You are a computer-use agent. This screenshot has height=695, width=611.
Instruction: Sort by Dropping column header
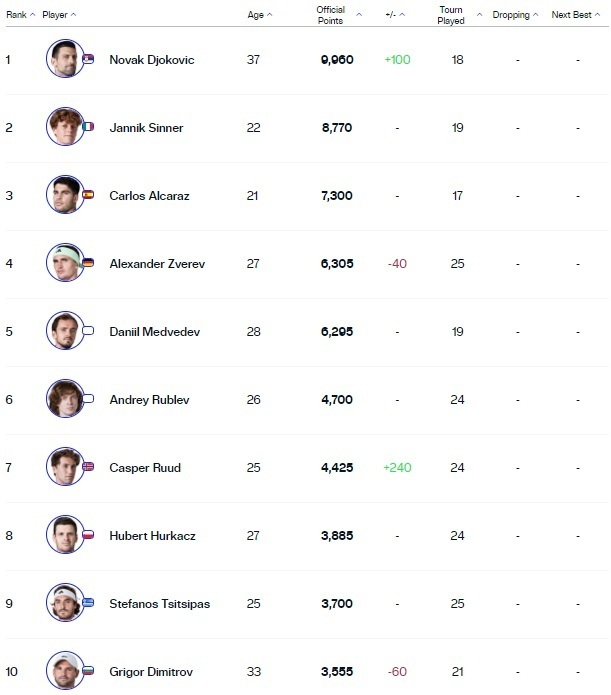[x=515, y=15]
